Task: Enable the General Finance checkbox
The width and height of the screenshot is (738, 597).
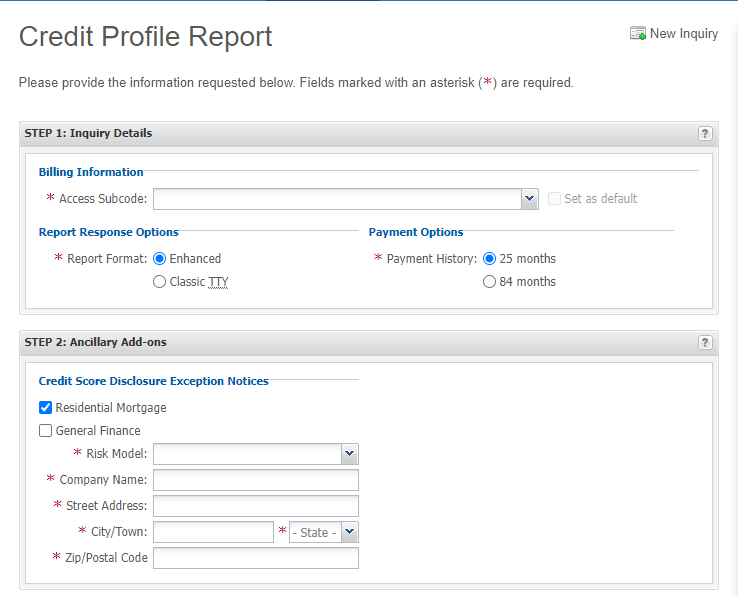Action: pos(45,431)
